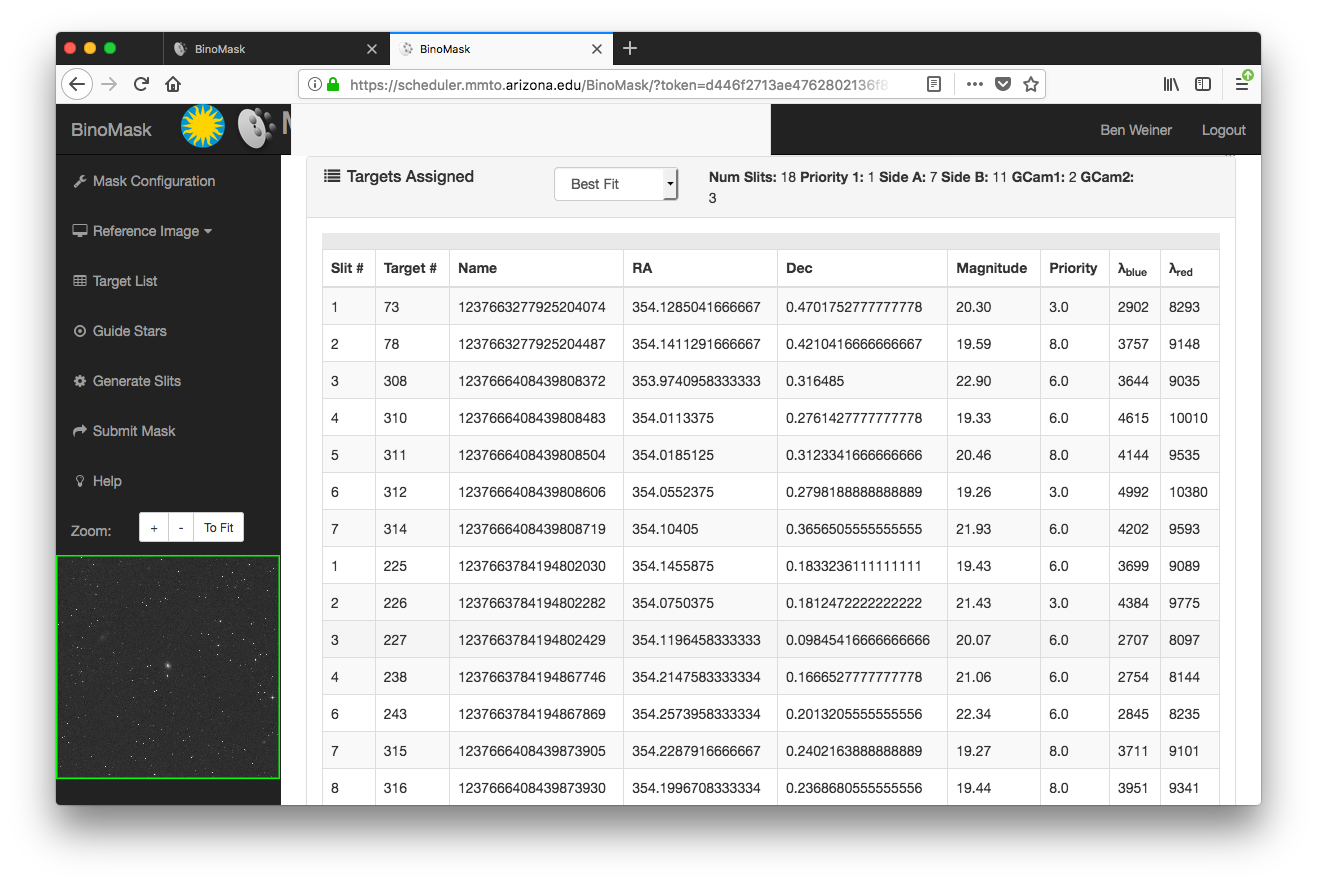Open the Firefox library icon

tap(1171, 85)
